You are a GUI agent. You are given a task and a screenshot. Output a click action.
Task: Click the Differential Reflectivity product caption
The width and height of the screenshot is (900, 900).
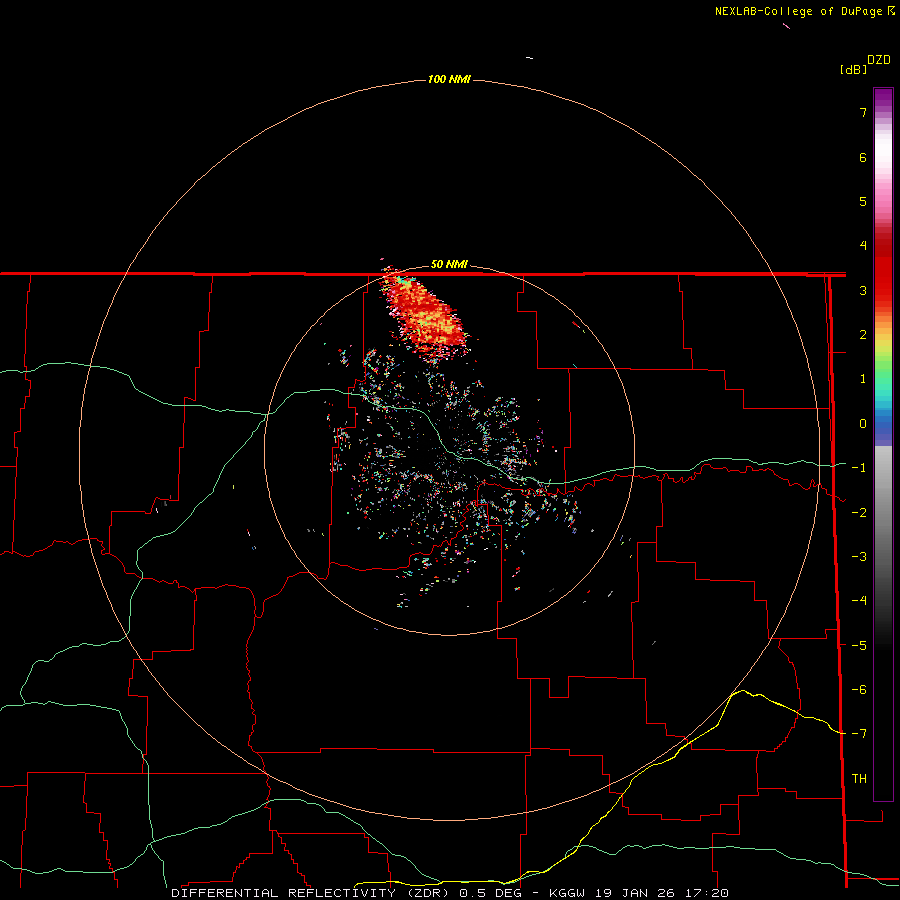(449, 893)
